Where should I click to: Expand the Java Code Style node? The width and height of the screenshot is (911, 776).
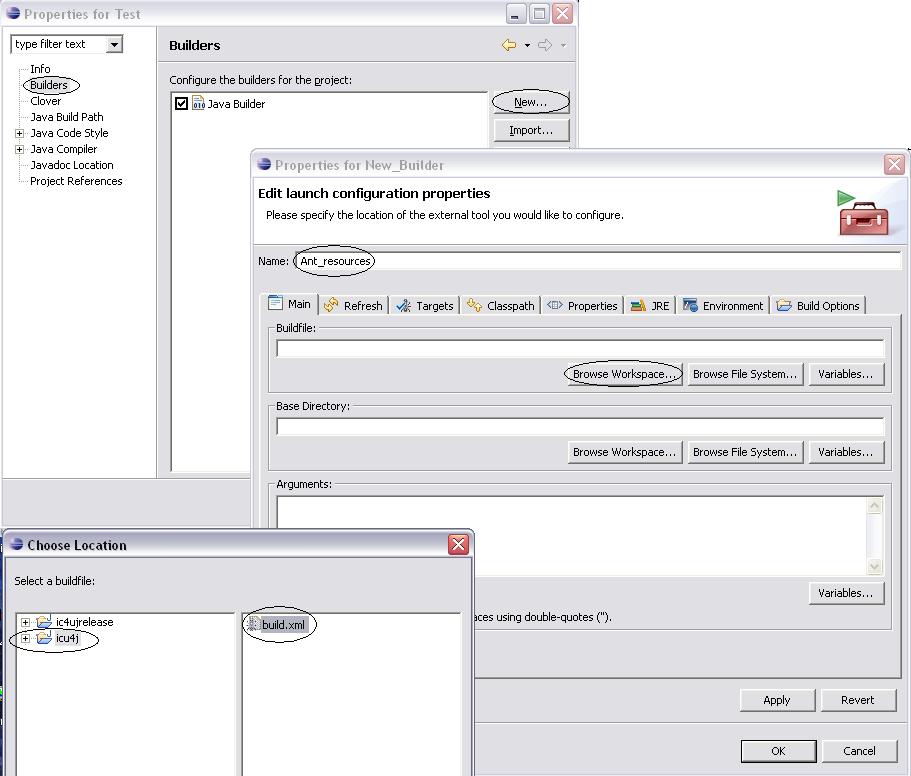19,133
